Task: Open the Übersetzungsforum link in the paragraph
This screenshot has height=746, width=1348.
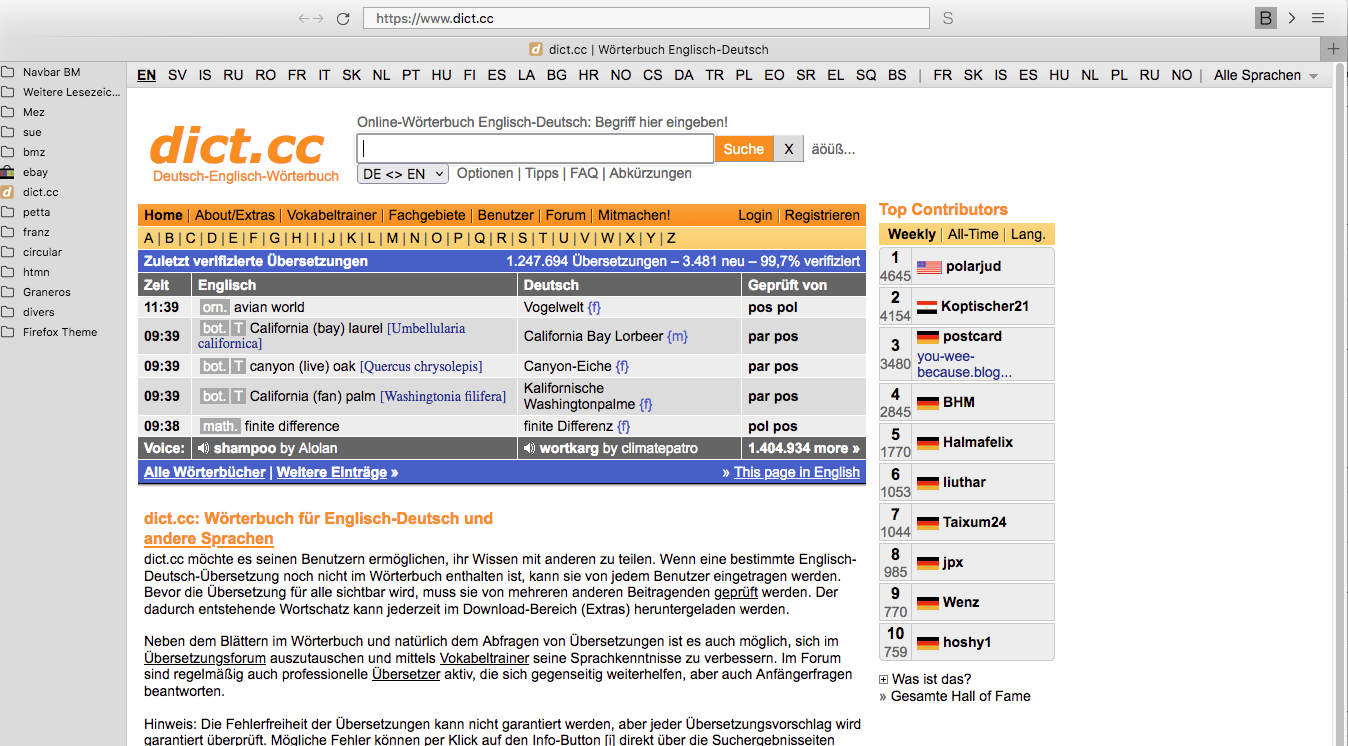Action: tap(205, 658)
